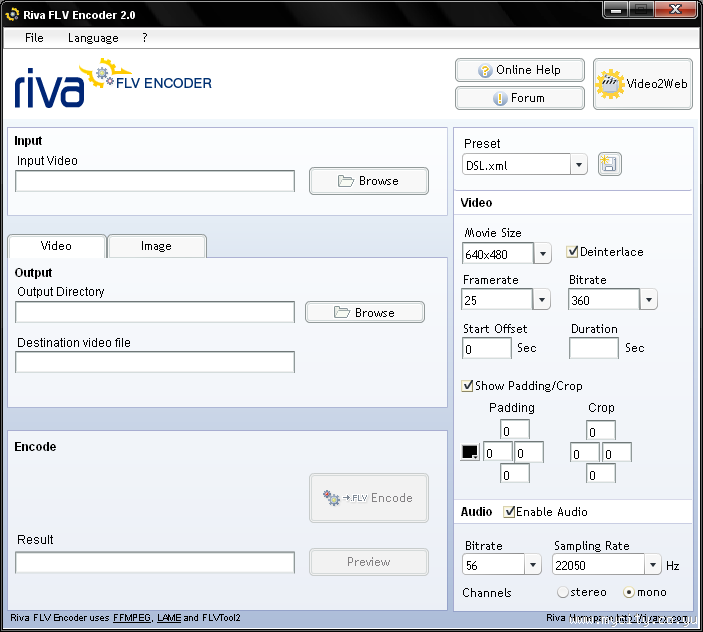Open Online Help

coord(520,70)
